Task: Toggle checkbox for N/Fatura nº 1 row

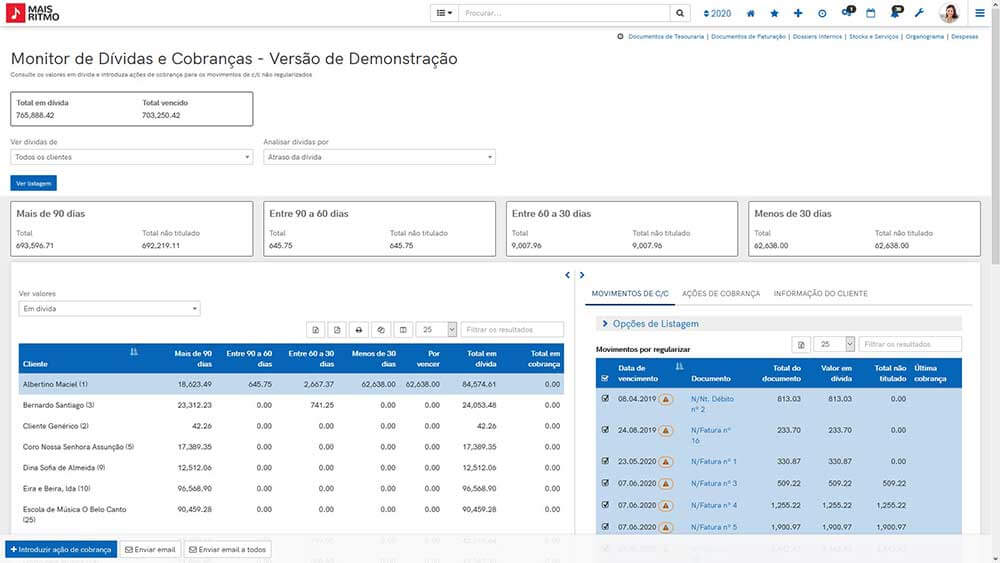Action: pyautogui.click(x=605, y=460)
